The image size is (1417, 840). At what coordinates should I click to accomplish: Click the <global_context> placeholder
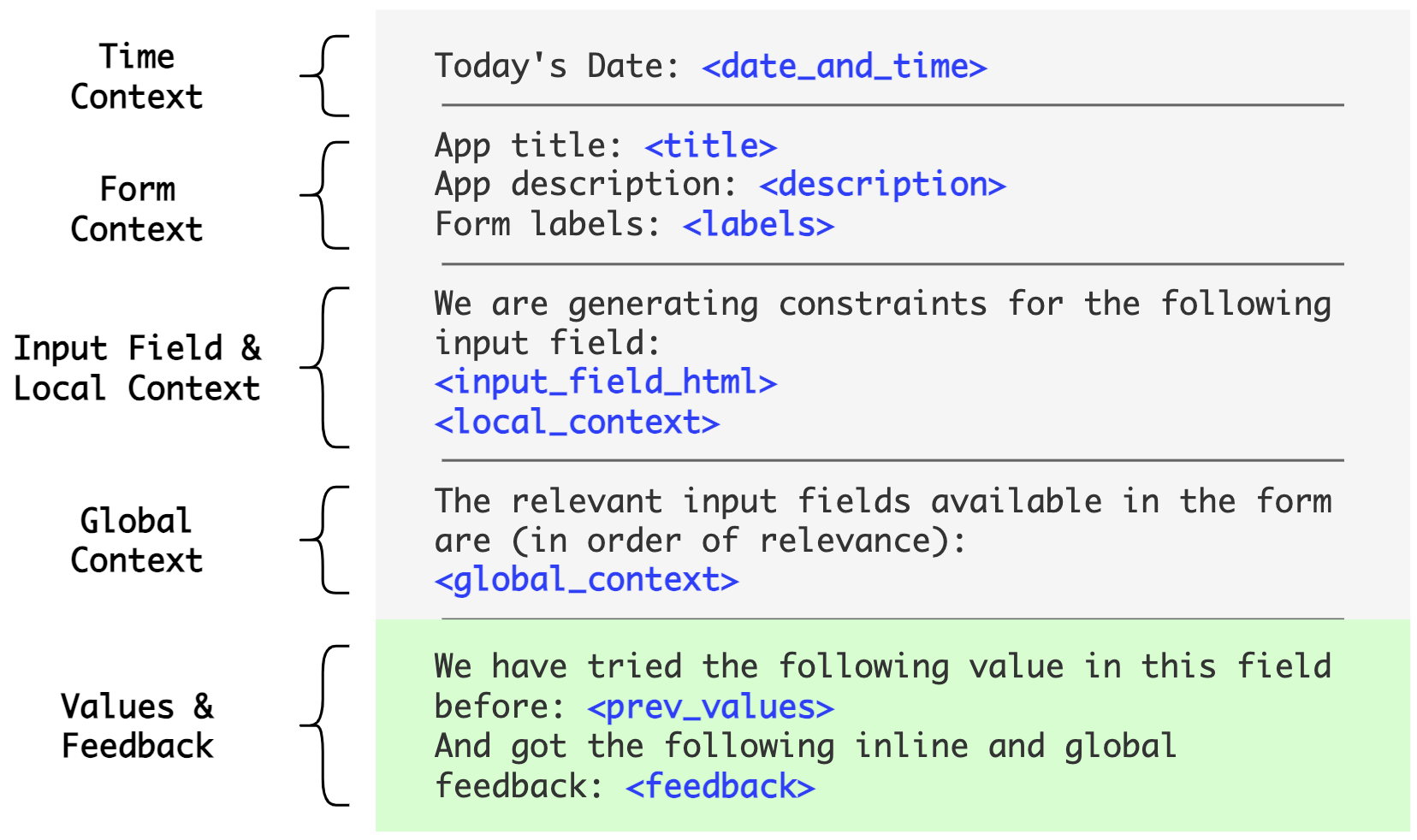[586, 580]
